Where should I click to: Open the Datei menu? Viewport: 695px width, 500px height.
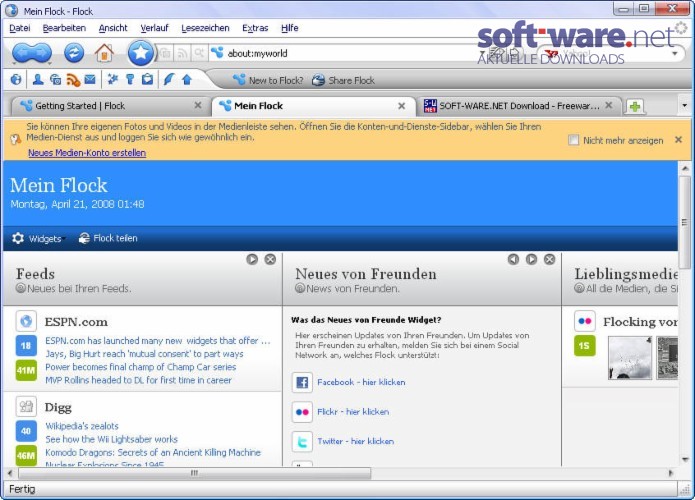[20, 28]
